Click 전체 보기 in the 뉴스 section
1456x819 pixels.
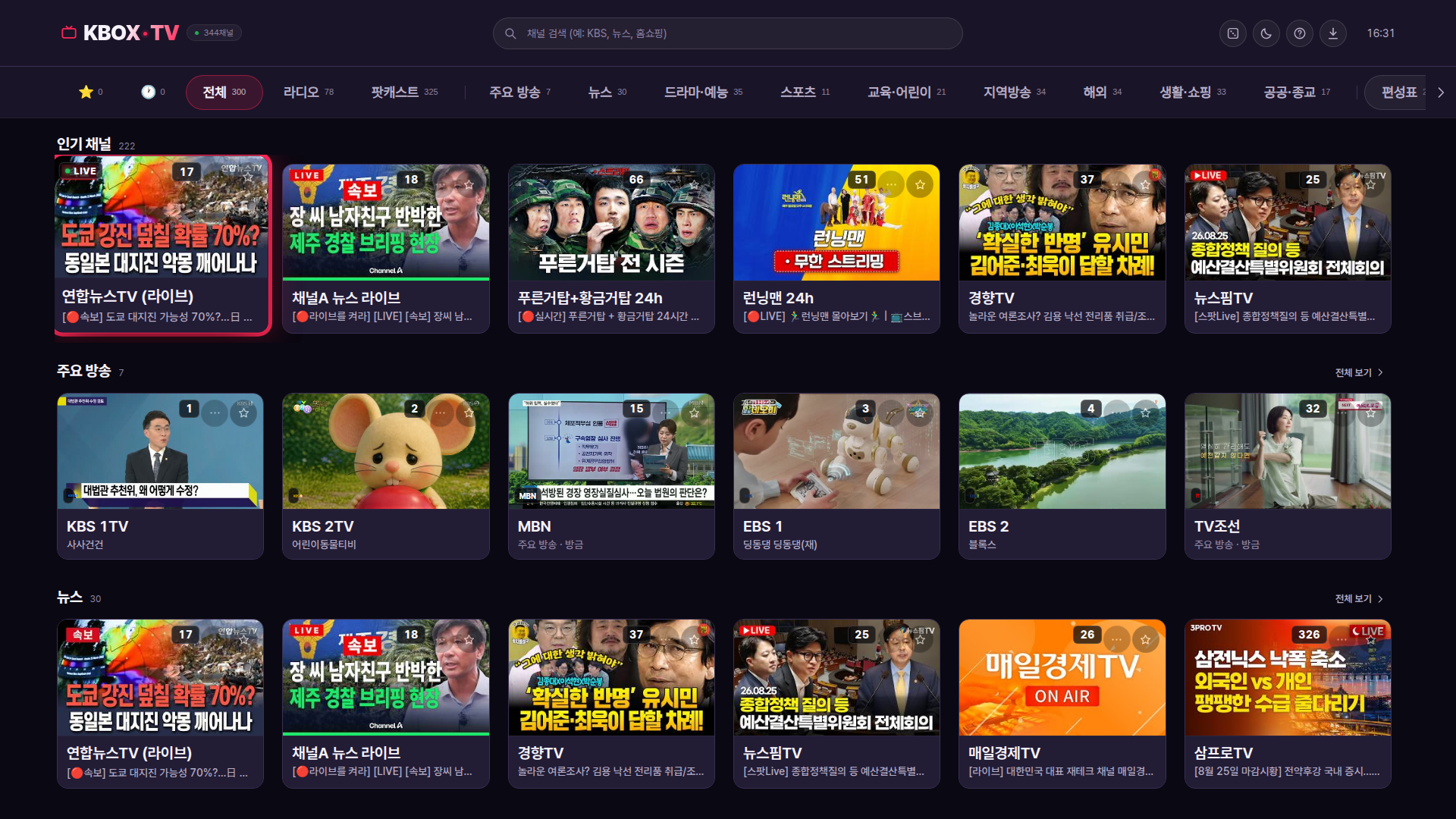[1359, 598]
